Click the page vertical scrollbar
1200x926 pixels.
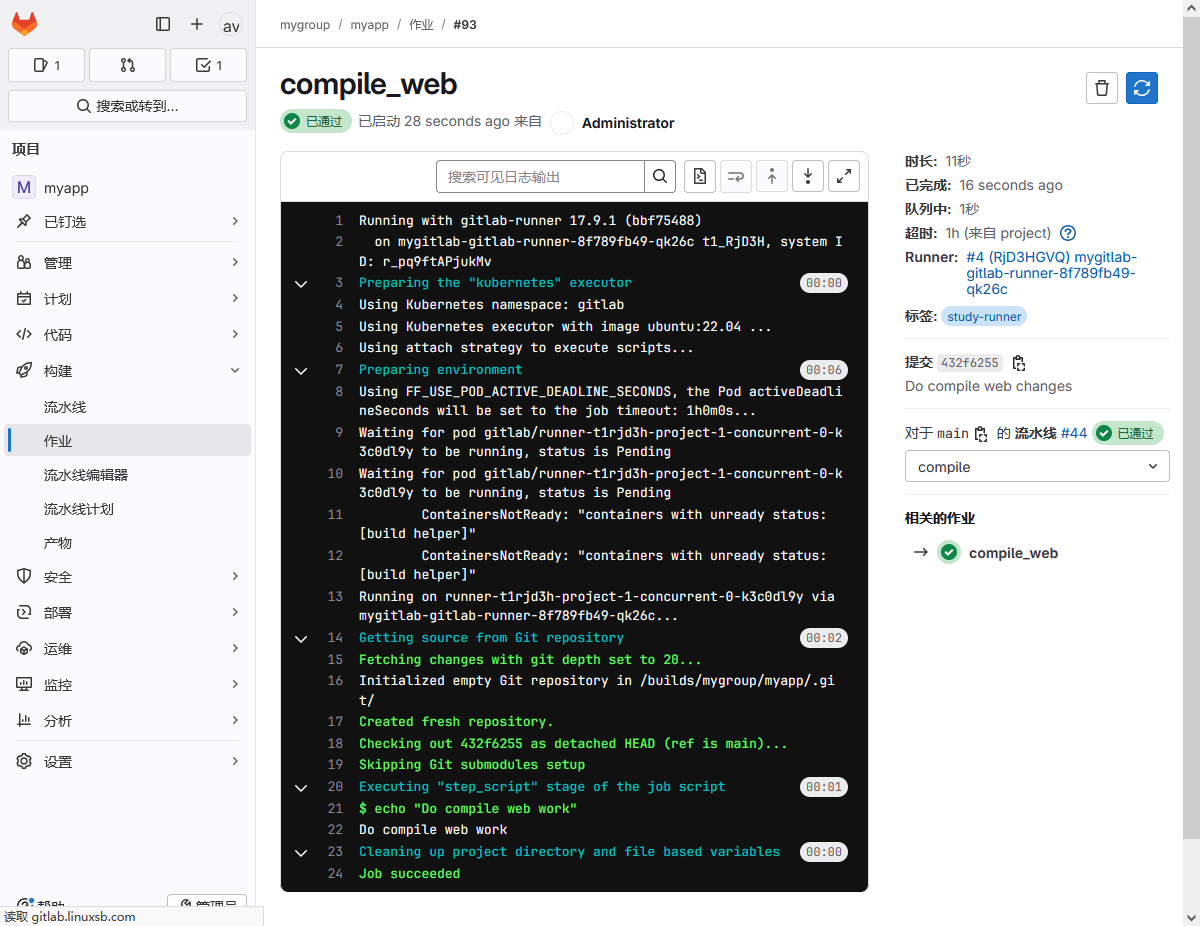click(1191, 430)
